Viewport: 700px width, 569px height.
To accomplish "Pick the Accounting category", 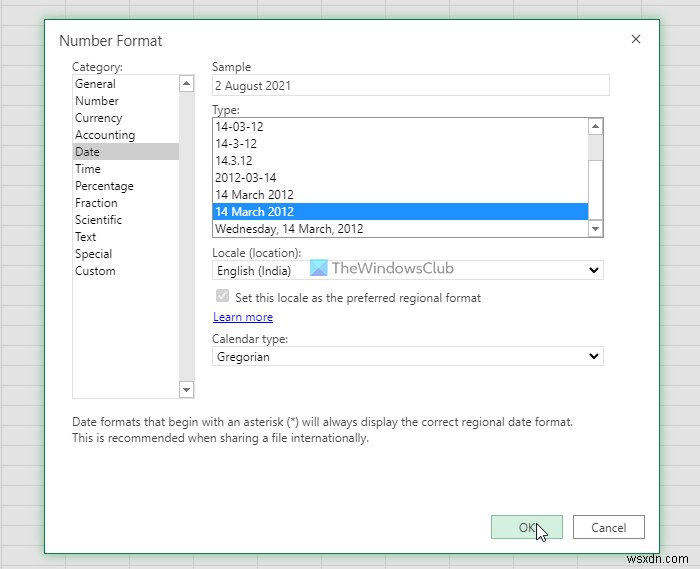I will coord(125,135).
